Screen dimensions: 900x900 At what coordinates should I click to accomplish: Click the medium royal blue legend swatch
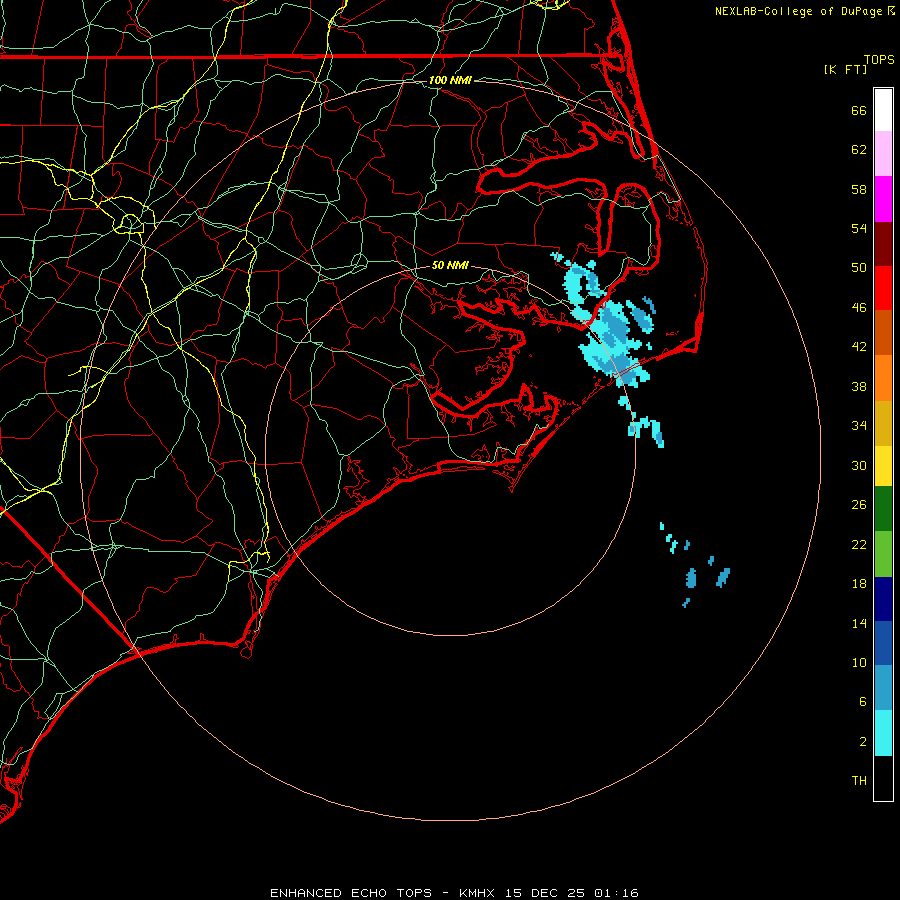[x=883, y=643]
